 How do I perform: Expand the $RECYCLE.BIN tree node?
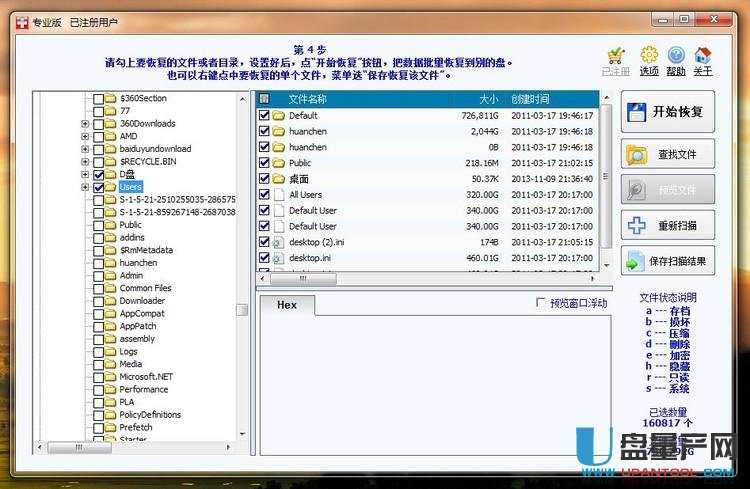tap(85, 161)
